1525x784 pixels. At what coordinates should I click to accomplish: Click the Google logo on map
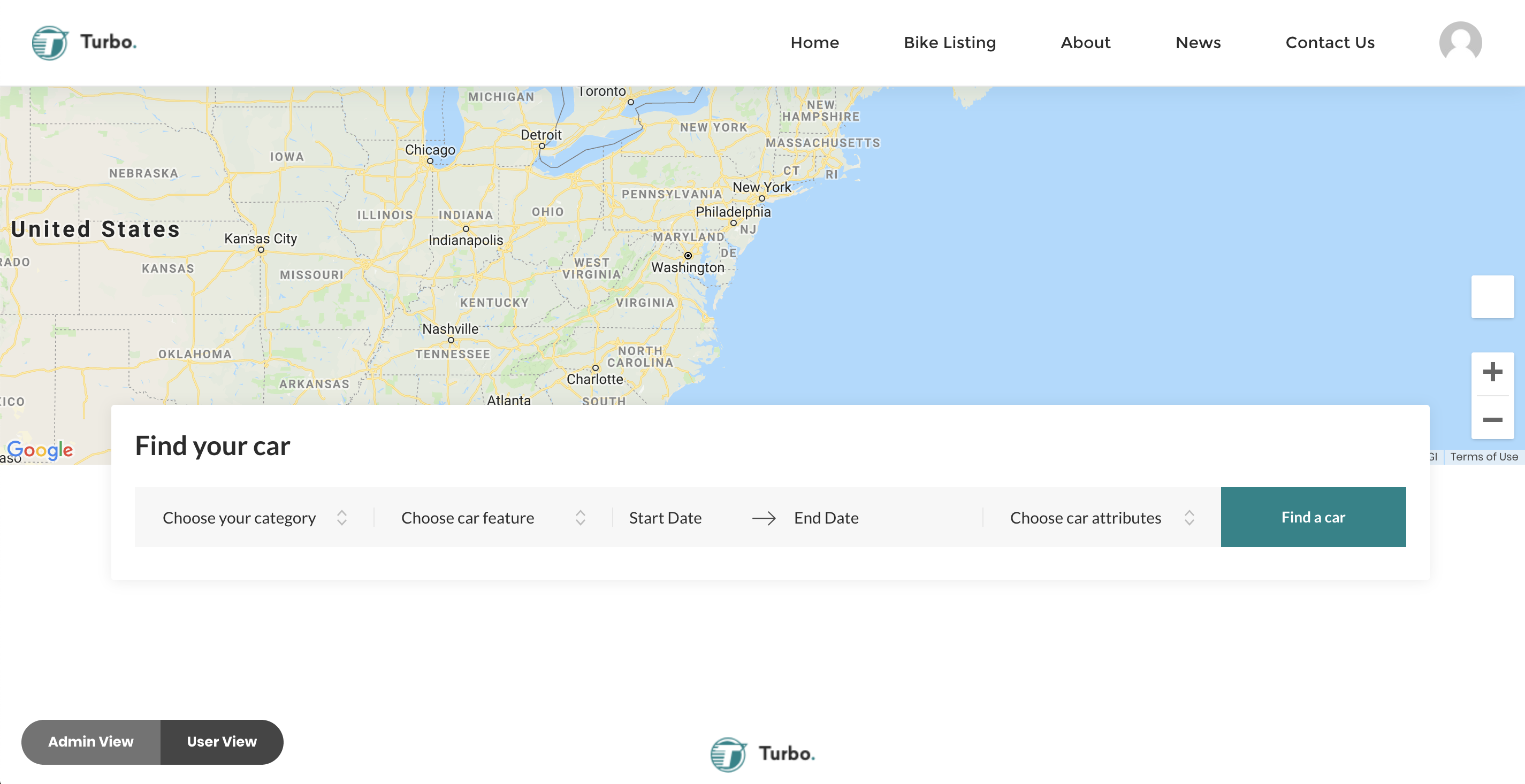click(40, 450)
